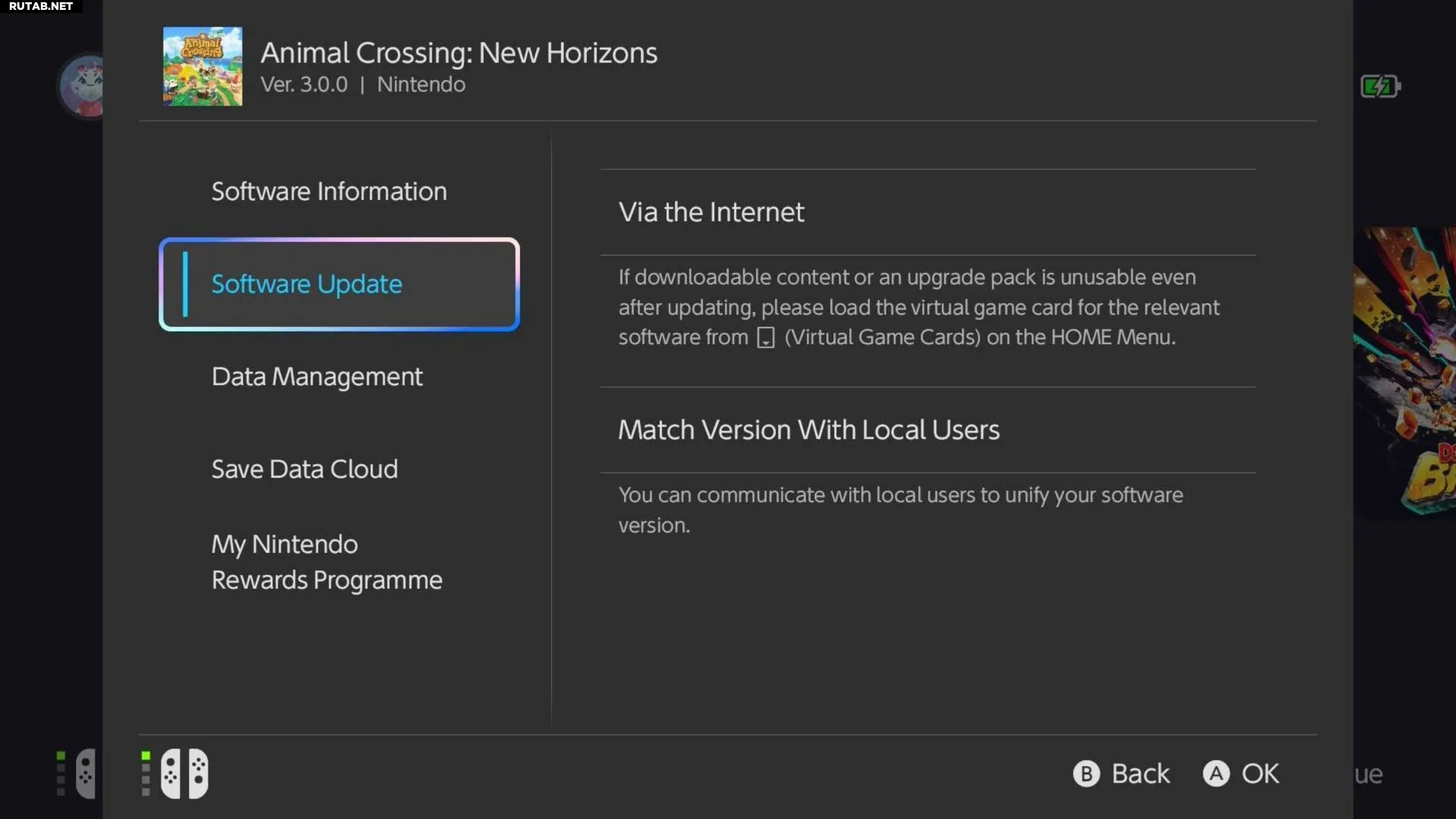Click the paired Joy-Con controller icon
The image size is (1456, 819).
coord(184,773)
